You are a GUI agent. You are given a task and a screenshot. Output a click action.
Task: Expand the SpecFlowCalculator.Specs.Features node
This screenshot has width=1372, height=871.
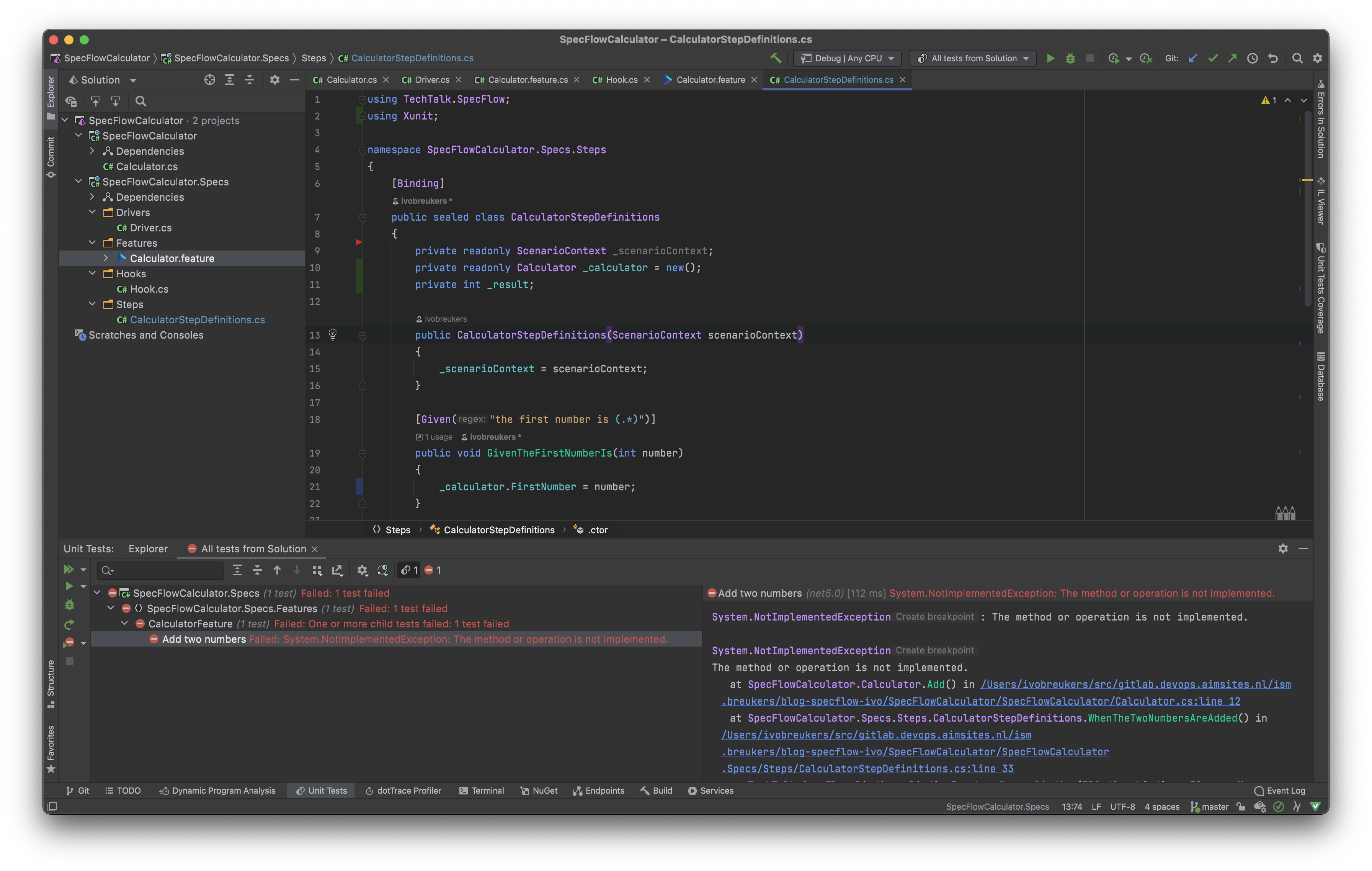click(110, 608)
